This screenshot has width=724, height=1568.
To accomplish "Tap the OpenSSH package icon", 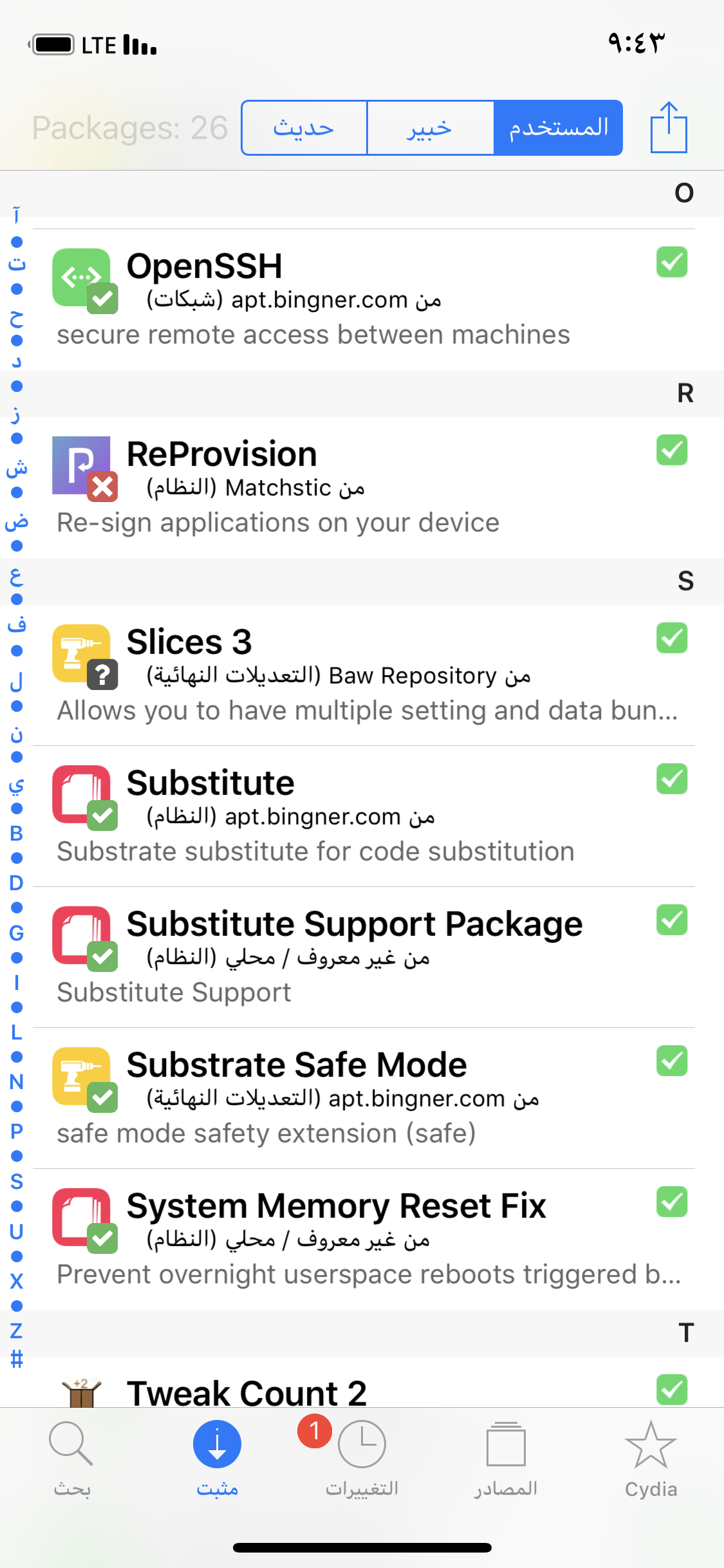I will [x=82, y=278].
